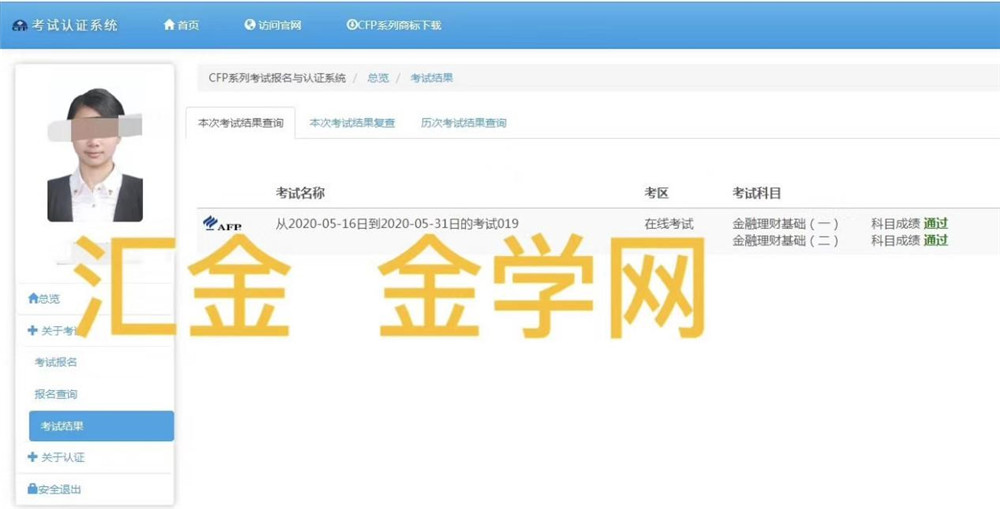Image resolution: width=1000 pixels, height=509 pixels.
Task: Open 报名查询 from the sidebar
Action: click(x=56, y=394)
